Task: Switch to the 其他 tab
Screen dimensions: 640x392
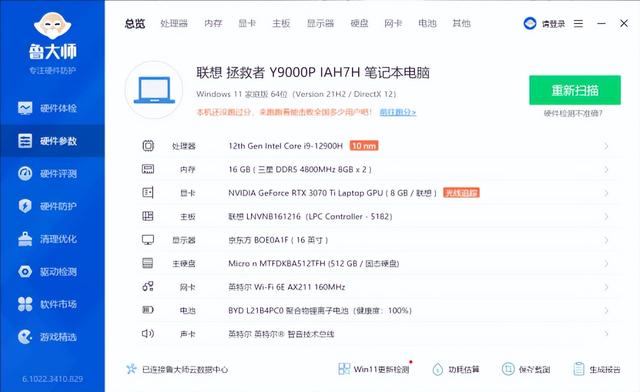Action: point(462,24)
